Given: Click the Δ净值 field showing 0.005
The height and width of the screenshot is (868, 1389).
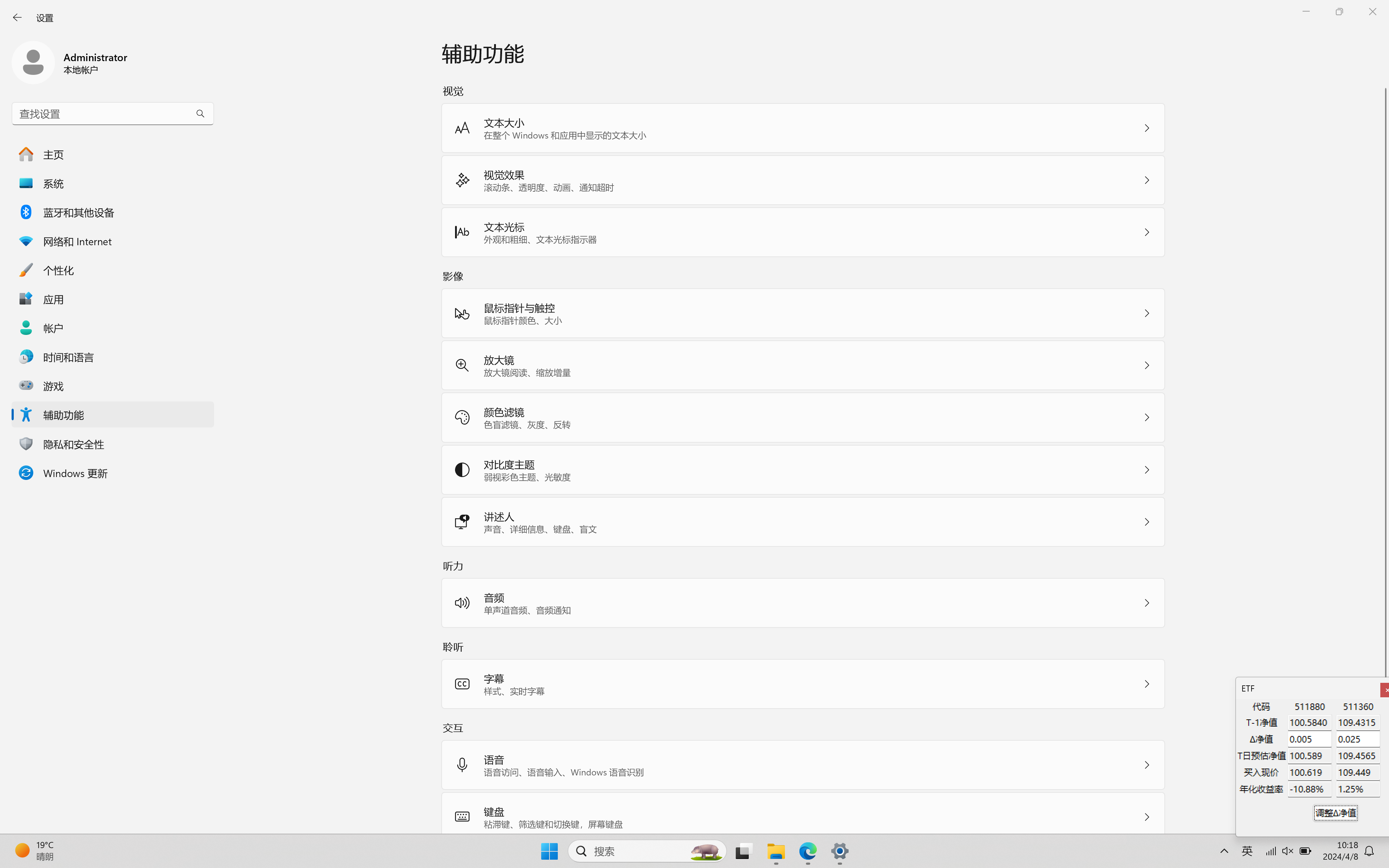Looking at the screenshot, I should point(1309,739).
